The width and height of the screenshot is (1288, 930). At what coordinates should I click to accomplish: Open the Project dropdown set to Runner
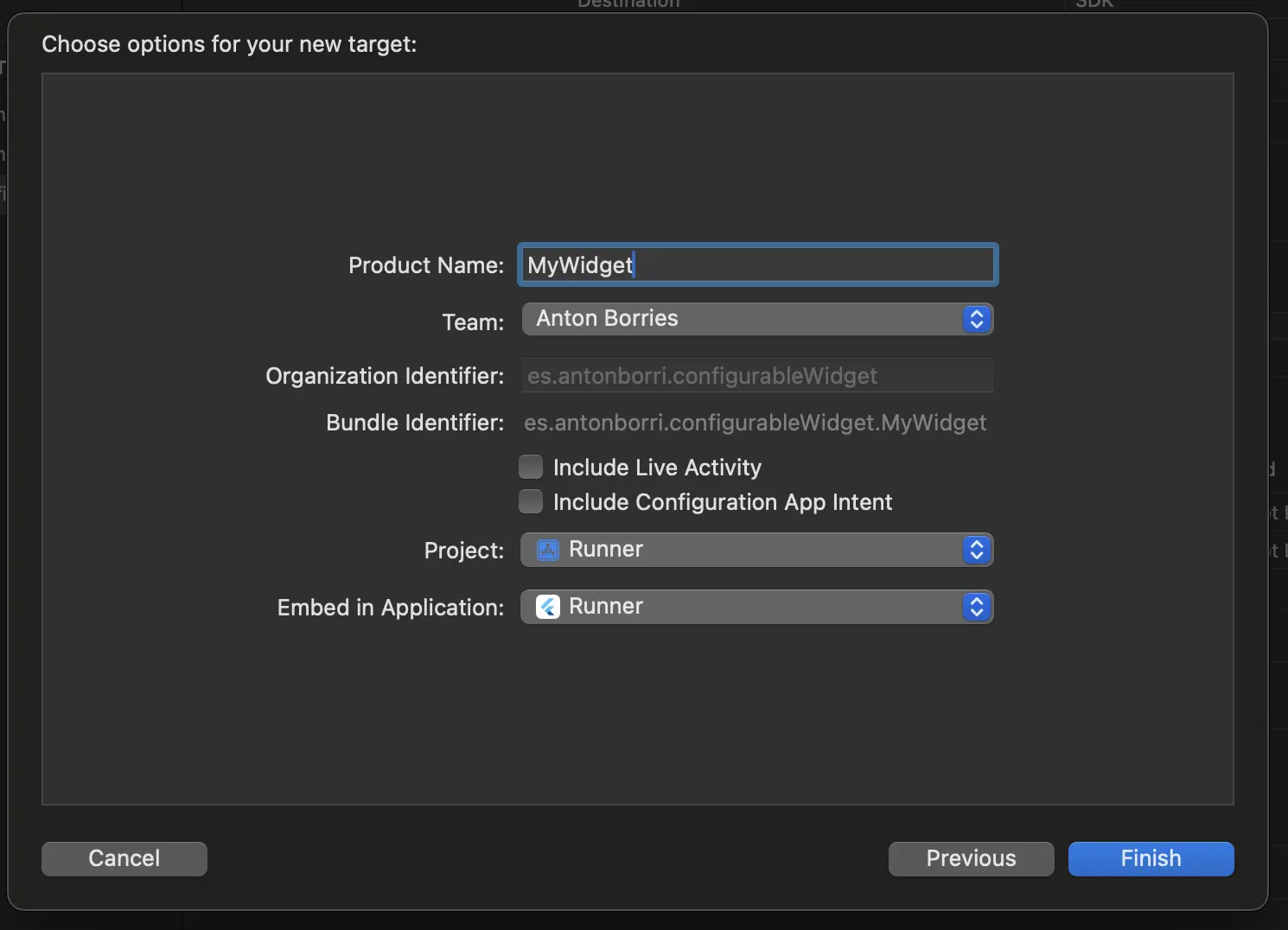point(757,550)
